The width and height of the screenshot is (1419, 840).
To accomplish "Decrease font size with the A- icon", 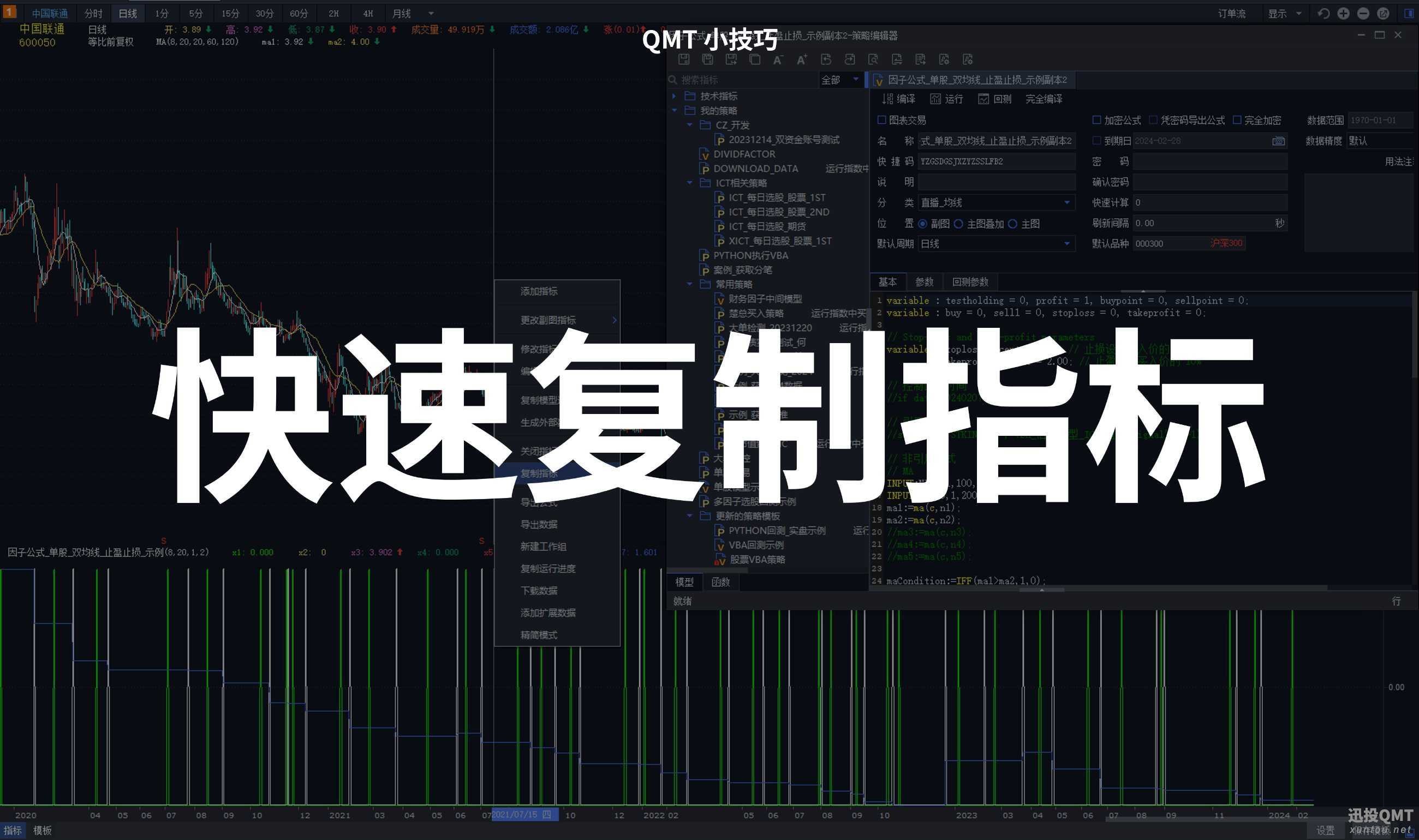I will 778,59.
